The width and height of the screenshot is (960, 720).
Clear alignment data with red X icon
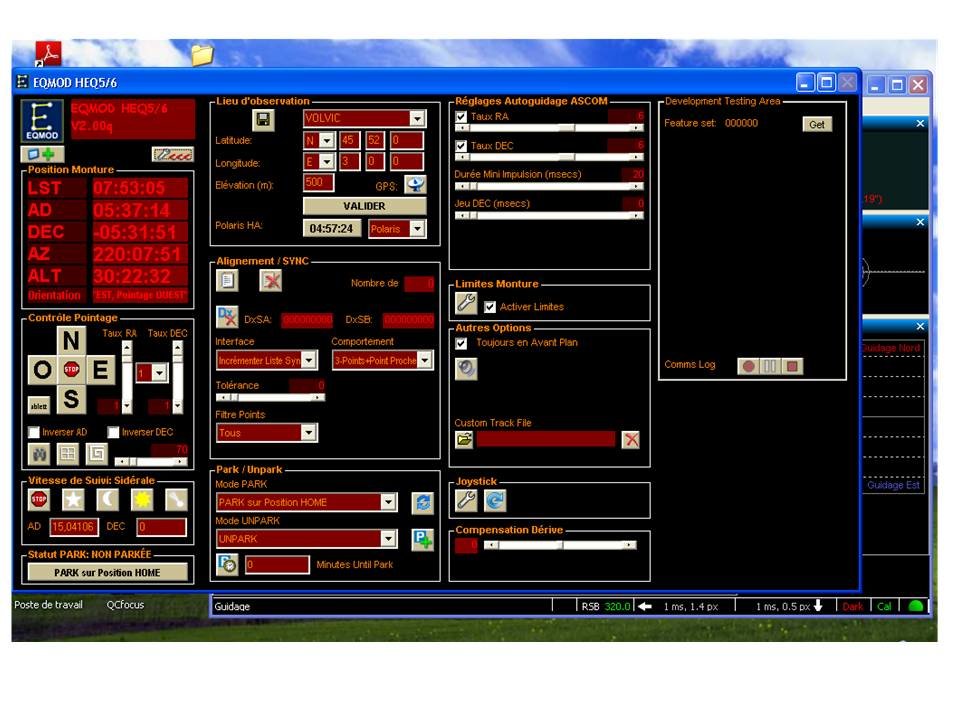coord(270,281)
